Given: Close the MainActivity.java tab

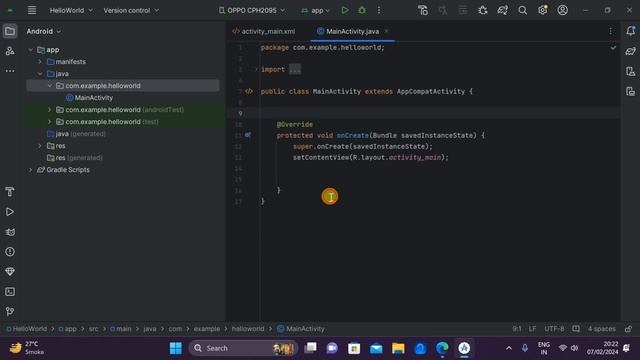Looking at the screenshot, I should point(387,31).
